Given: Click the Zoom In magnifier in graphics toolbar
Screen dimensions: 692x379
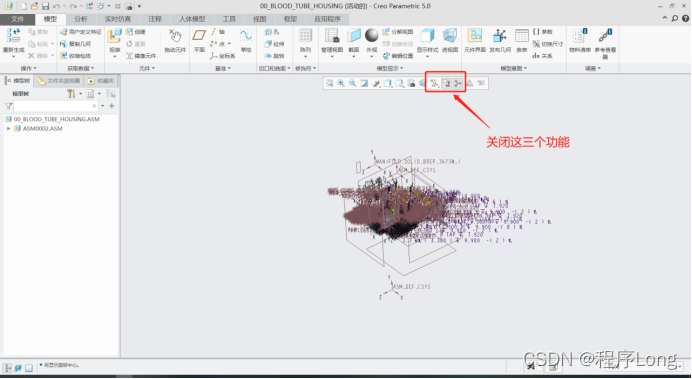Looking at the screenshot, I should [341, 83].
